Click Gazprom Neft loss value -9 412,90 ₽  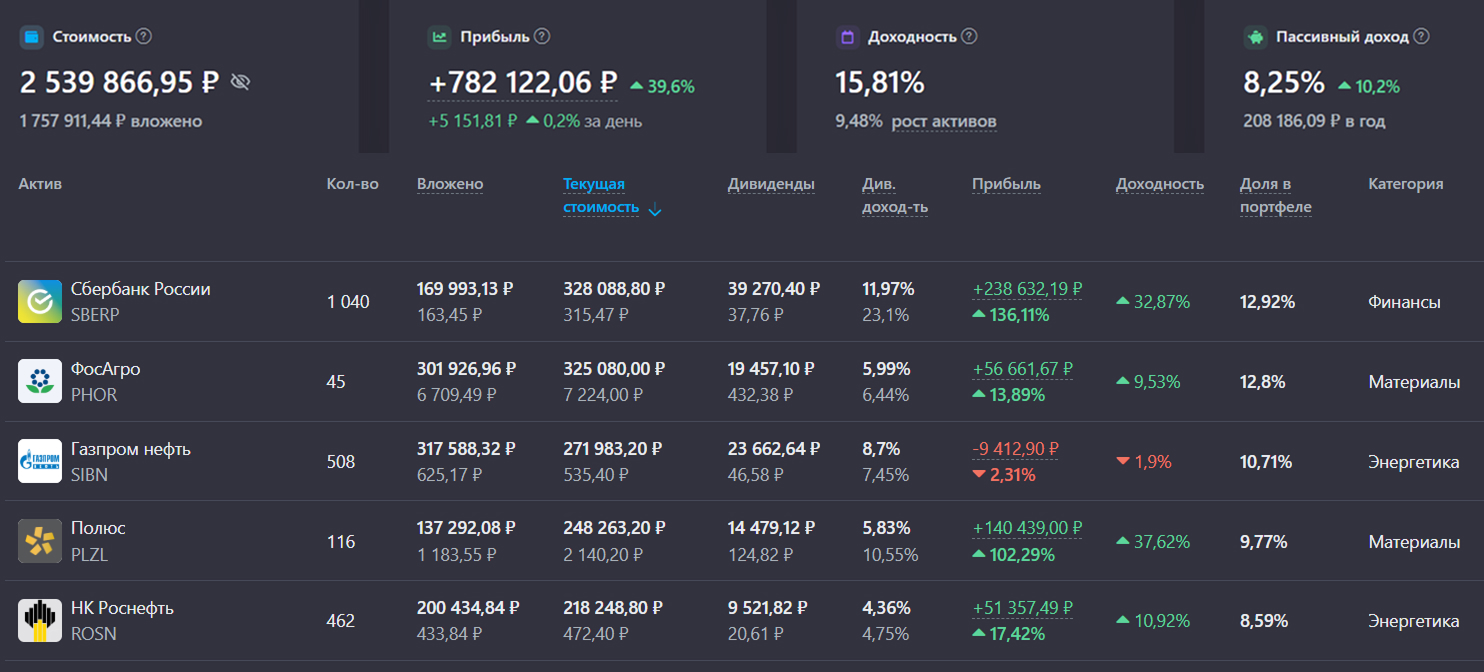1014,449
